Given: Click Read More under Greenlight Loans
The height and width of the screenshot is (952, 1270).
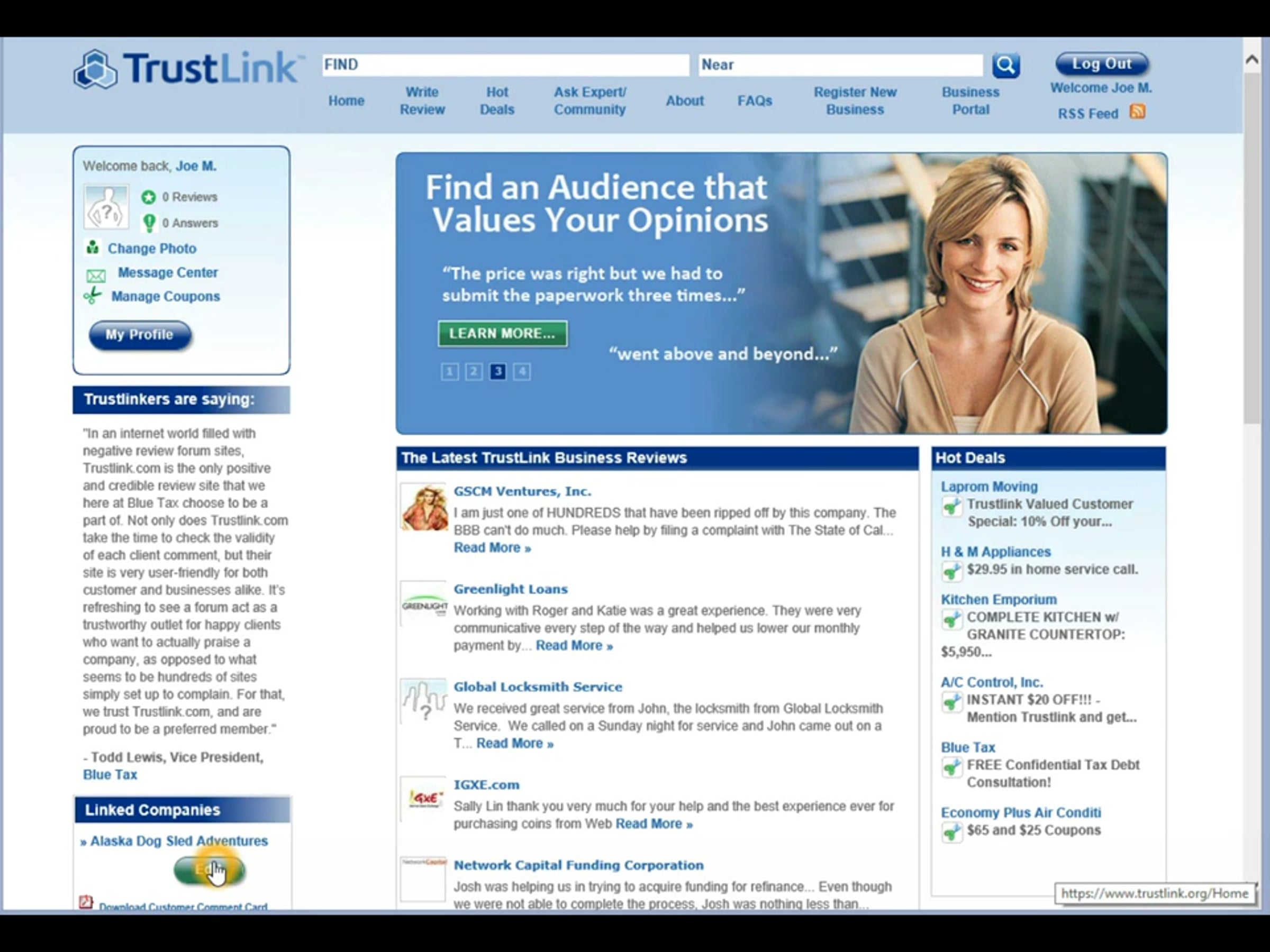Looking at the screenshot, I should (574, 646).
